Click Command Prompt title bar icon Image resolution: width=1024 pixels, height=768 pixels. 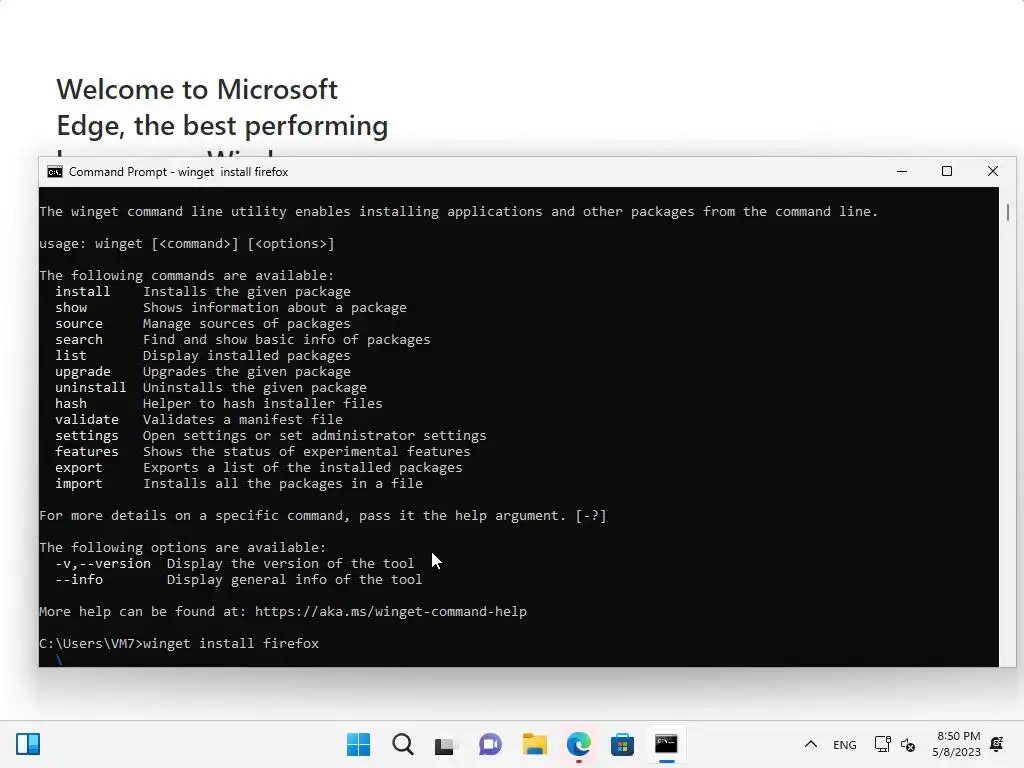pyautogui.click(x=55, y=172)
